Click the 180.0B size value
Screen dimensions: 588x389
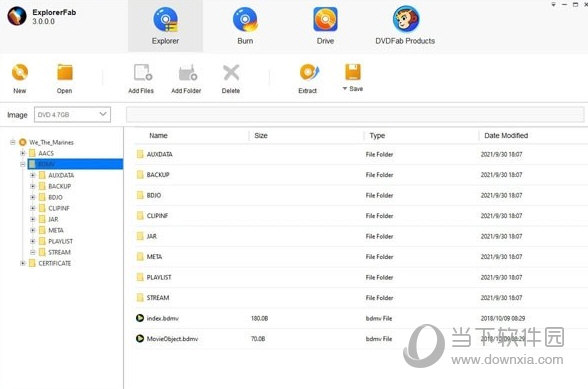(x=260, y=318)
